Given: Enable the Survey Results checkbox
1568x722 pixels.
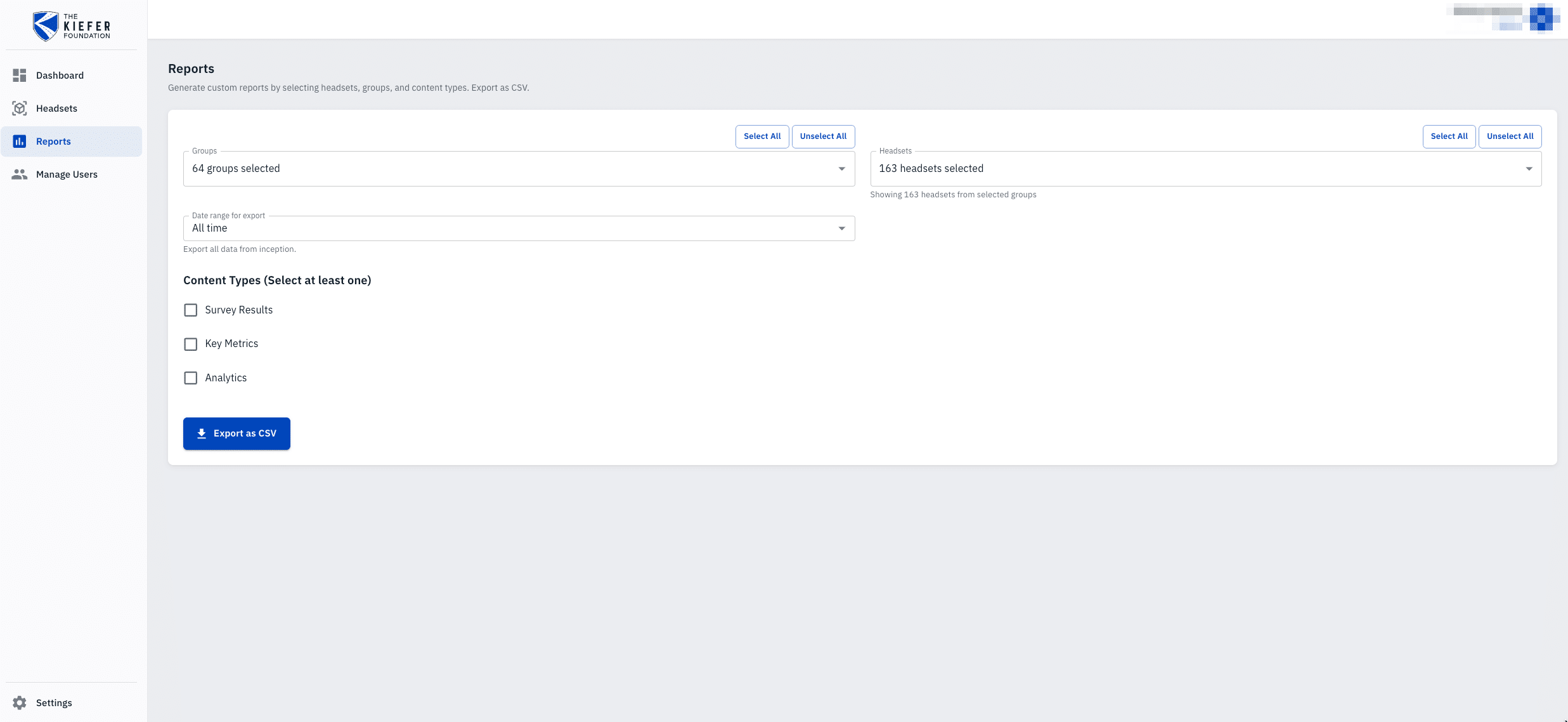Looking at the screenshot, I should point(191,310).
